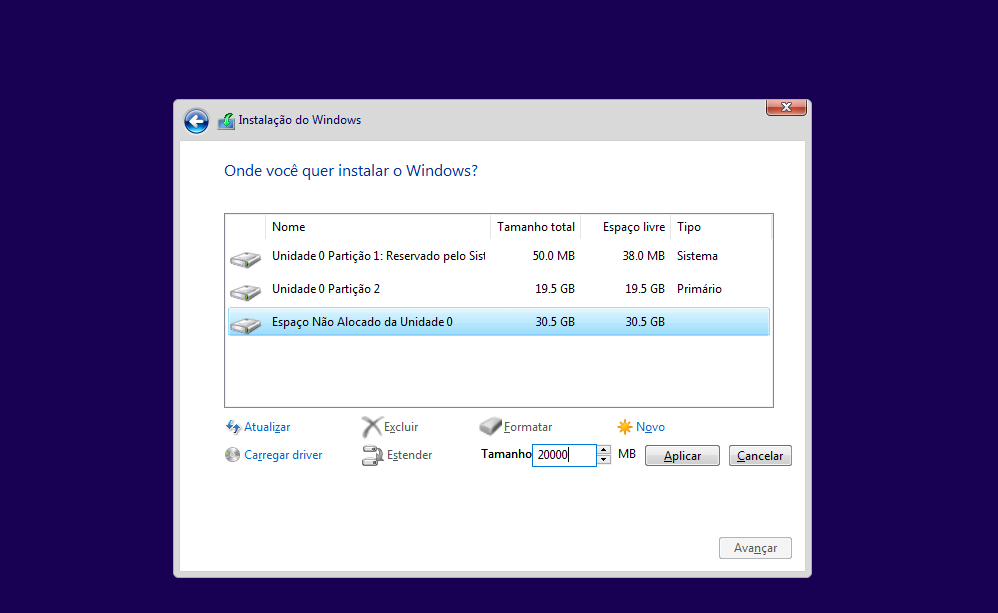Close the Instalação do Windows dialog
This screenshot has height=613, width=998.
coord(786,107)
